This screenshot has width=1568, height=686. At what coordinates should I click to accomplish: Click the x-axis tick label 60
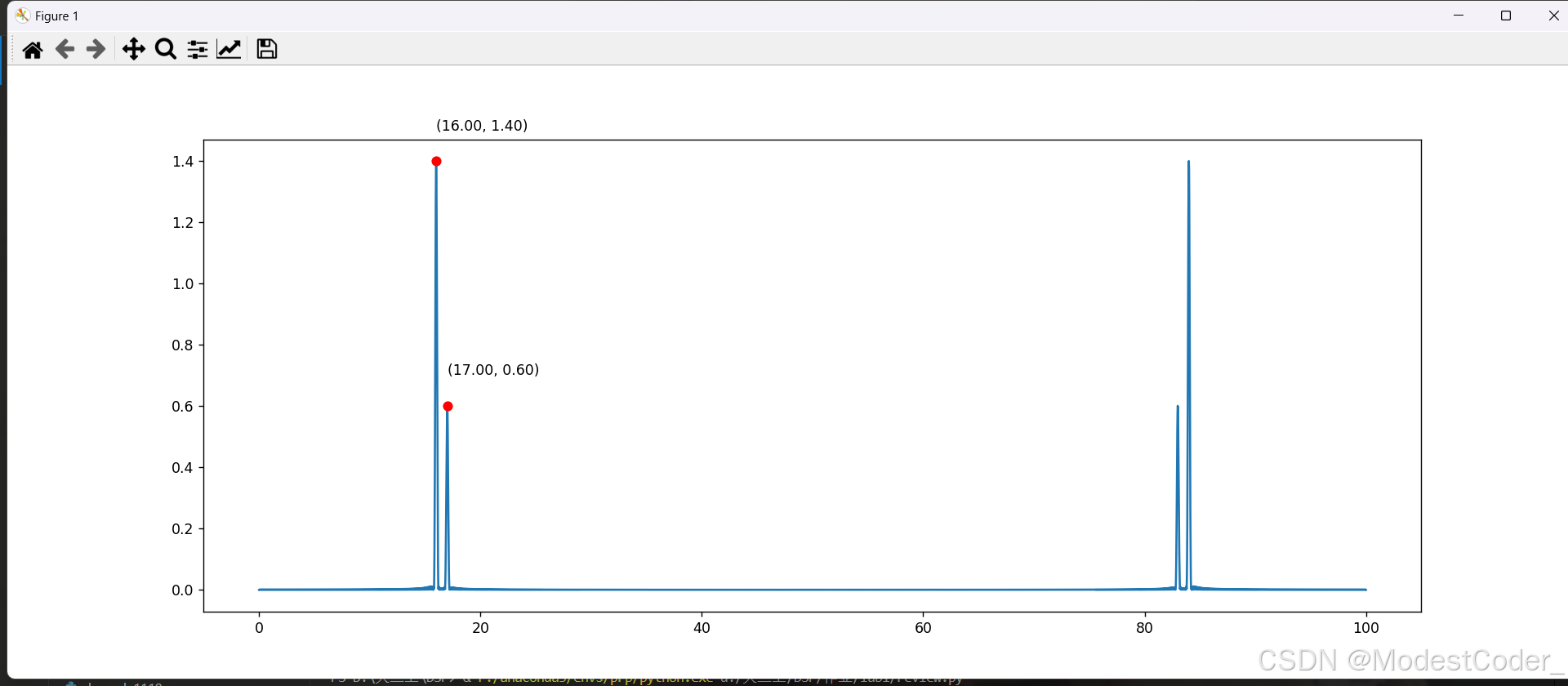point(923,628)
